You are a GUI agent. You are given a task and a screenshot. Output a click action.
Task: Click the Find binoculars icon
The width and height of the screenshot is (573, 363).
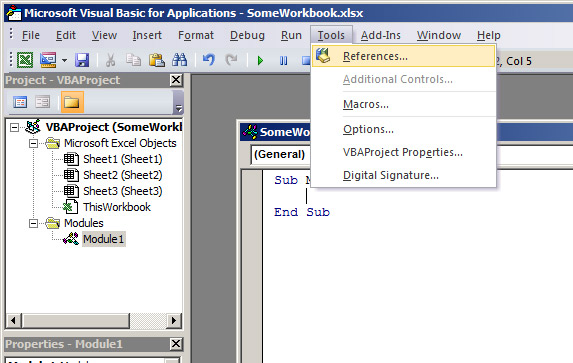[179, 60]
